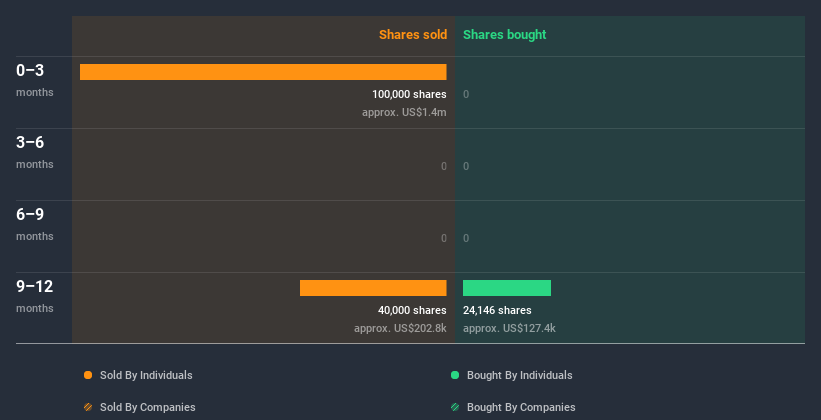Screen dimensions: 821x420
Task: Click the zero bought value in 6–9 months row
Action: [x=466, y=238]
